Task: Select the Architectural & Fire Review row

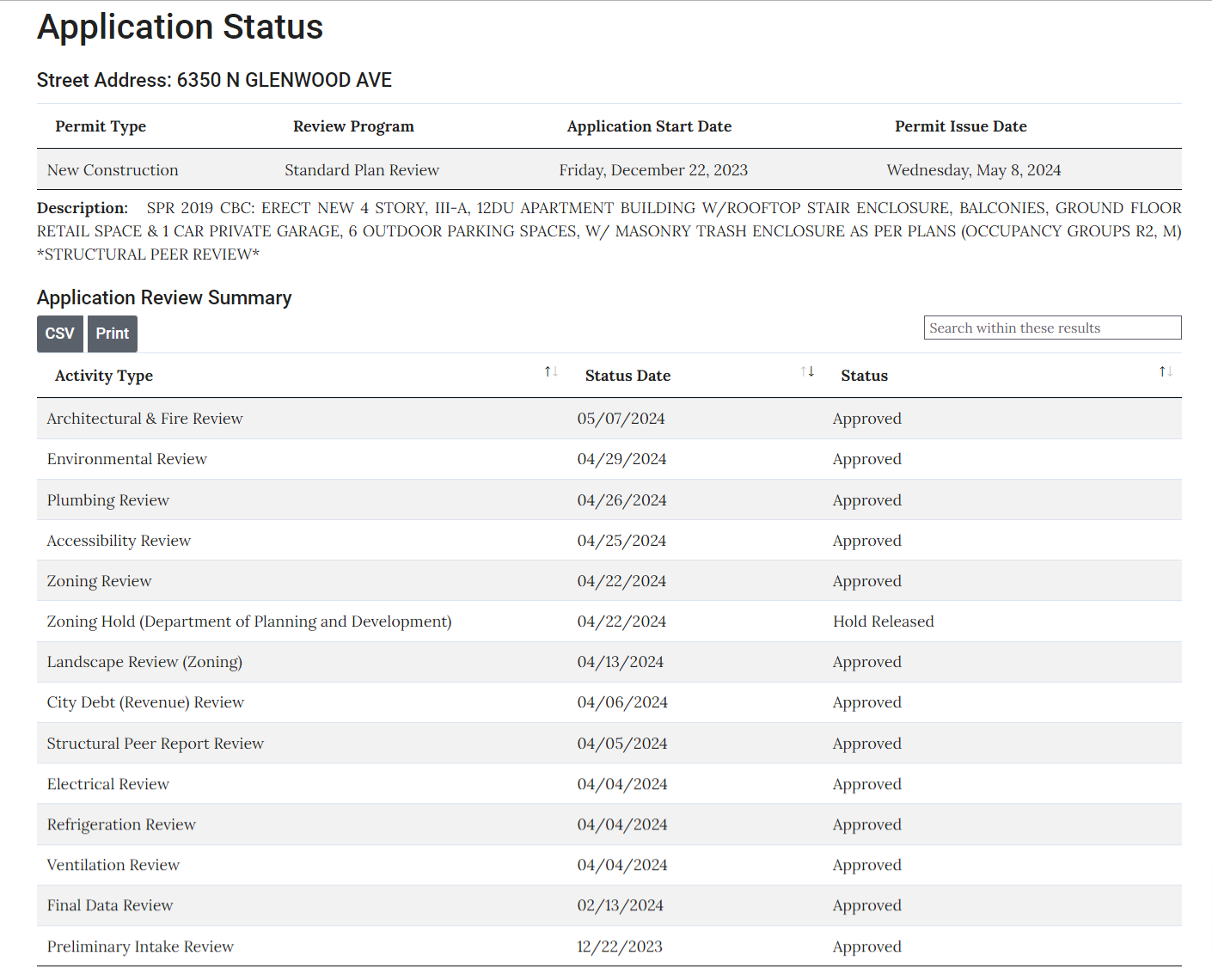Action: [609, 419]
